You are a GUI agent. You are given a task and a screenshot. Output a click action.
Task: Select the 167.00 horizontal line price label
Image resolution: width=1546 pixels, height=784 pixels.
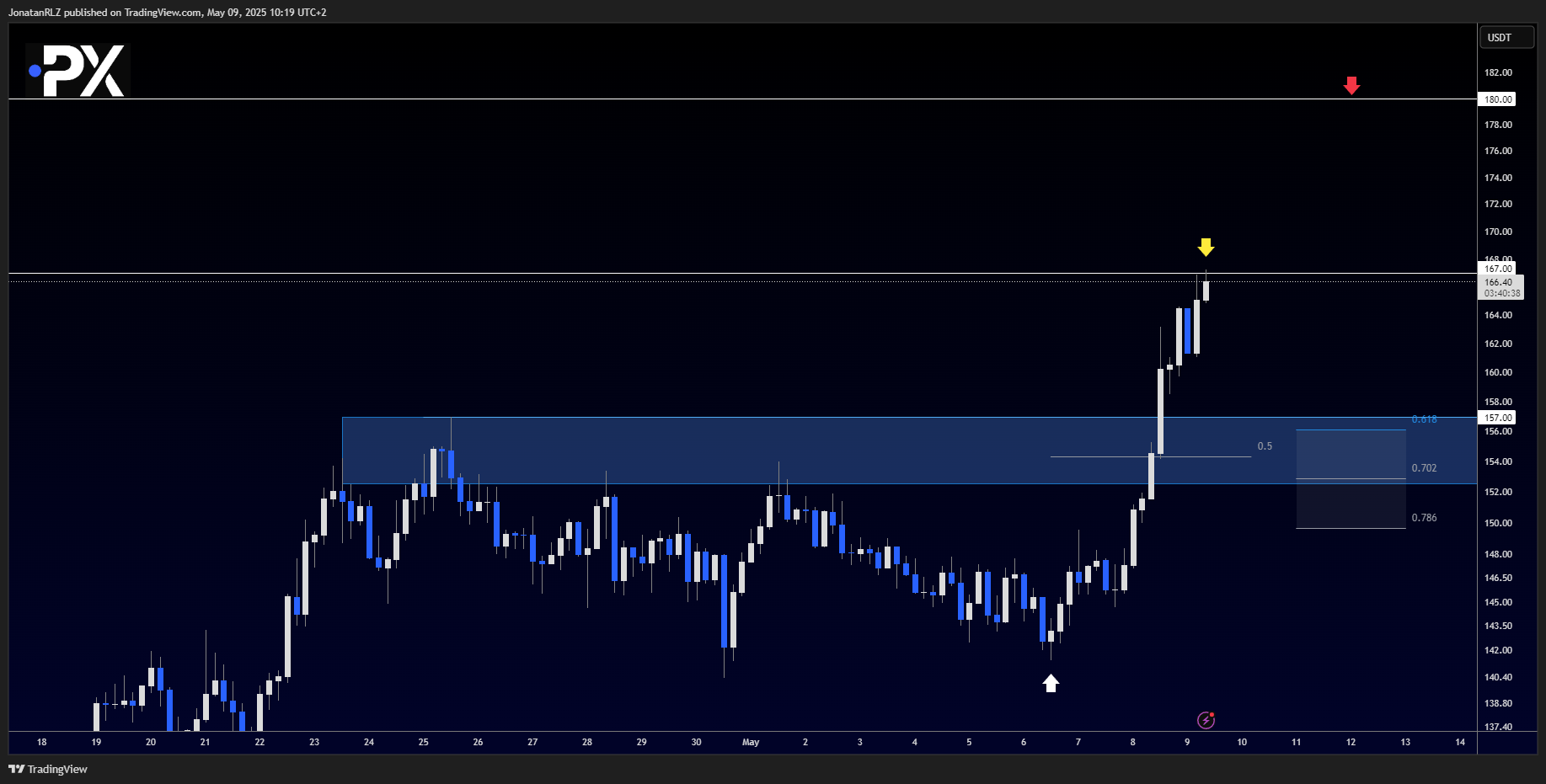point(1497,269)
